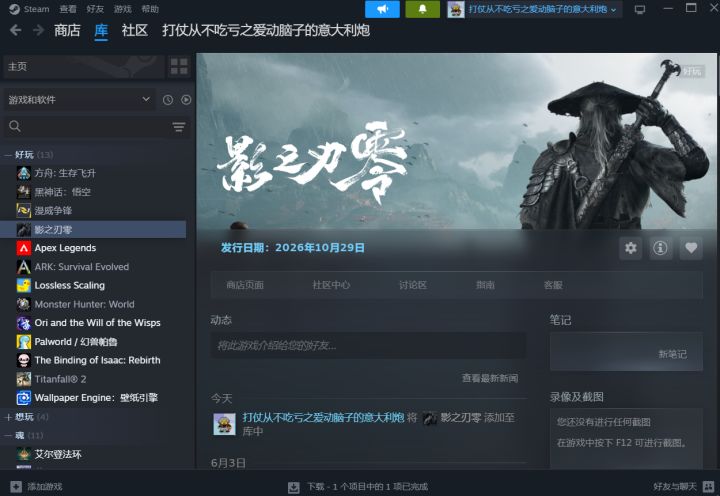Open the 指南 link
Viewport: 720px width, 496px height.
[x=485, y=285]
